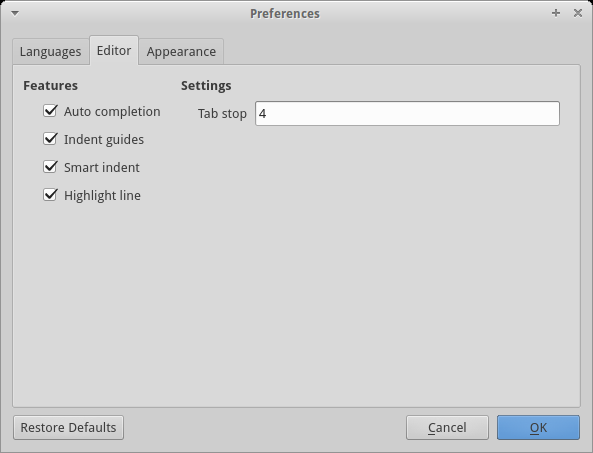Click the Tab stop label
593x453 pixels.
coord(222,113)
